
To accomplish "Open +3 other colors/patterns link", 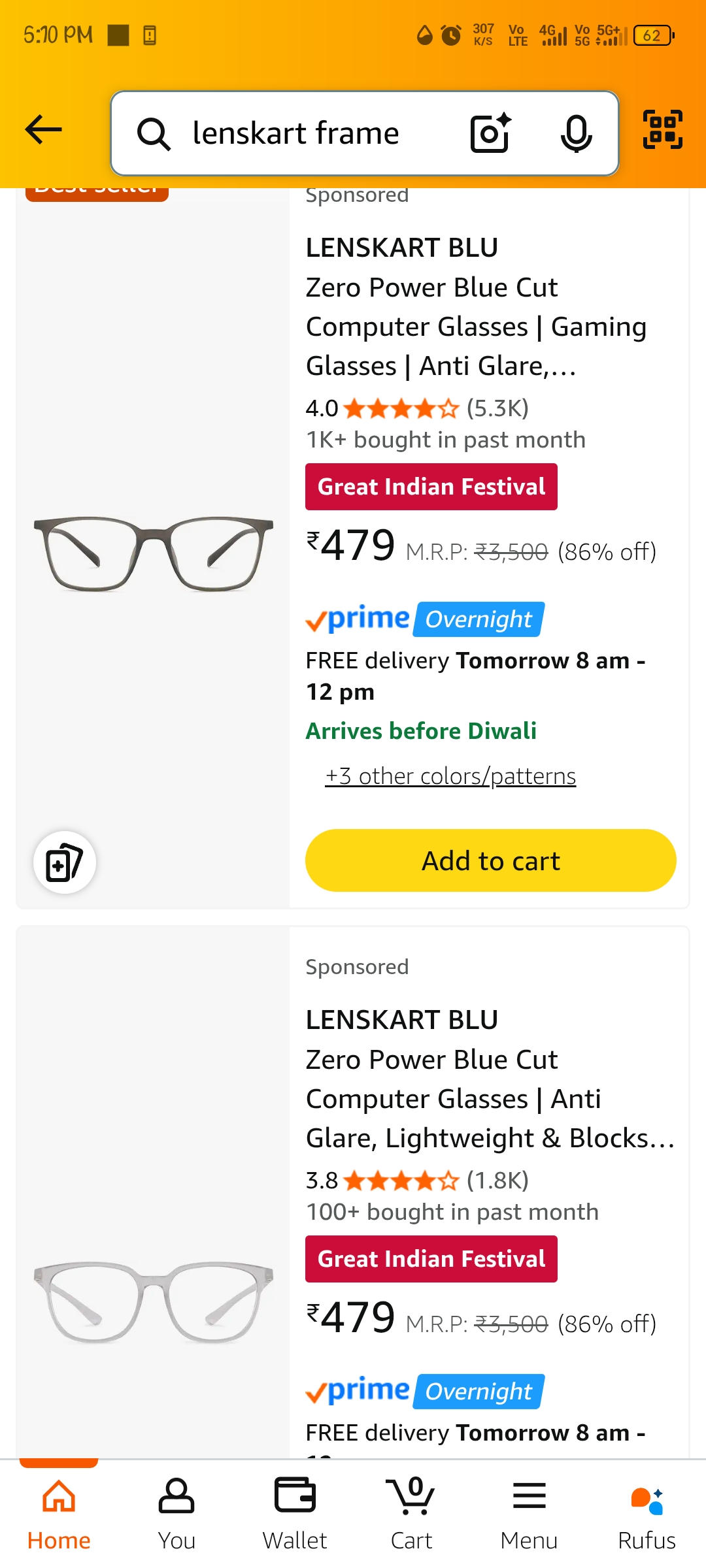I will pos(450,776).
